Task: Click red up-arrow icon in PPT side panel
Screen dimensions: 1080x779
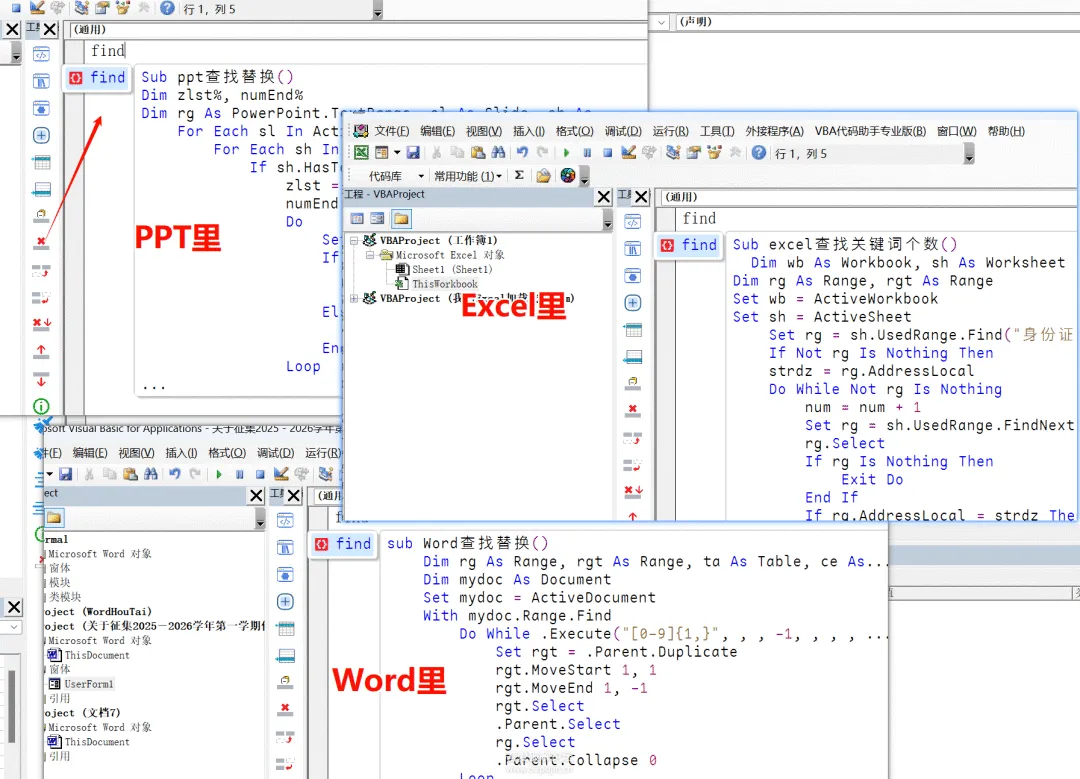Action: [x=41, y=351]
